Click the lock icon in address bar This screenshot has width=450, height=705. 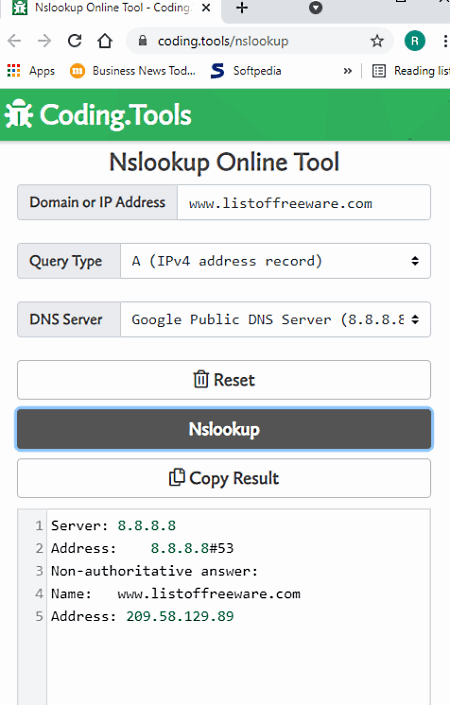(x=143, y=41)
